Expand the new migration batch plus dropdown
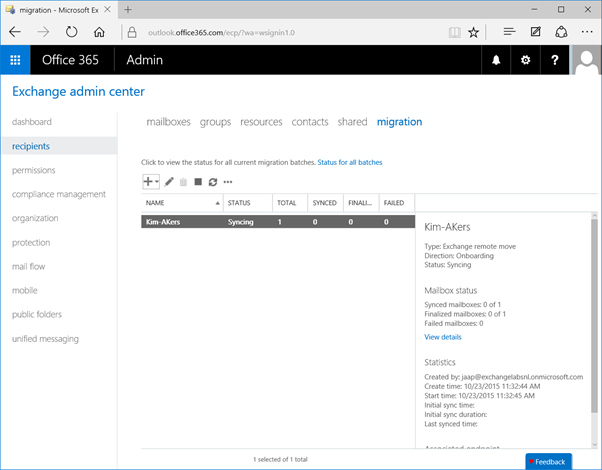This screenshot has height=470, width=602. coord(151,182)
